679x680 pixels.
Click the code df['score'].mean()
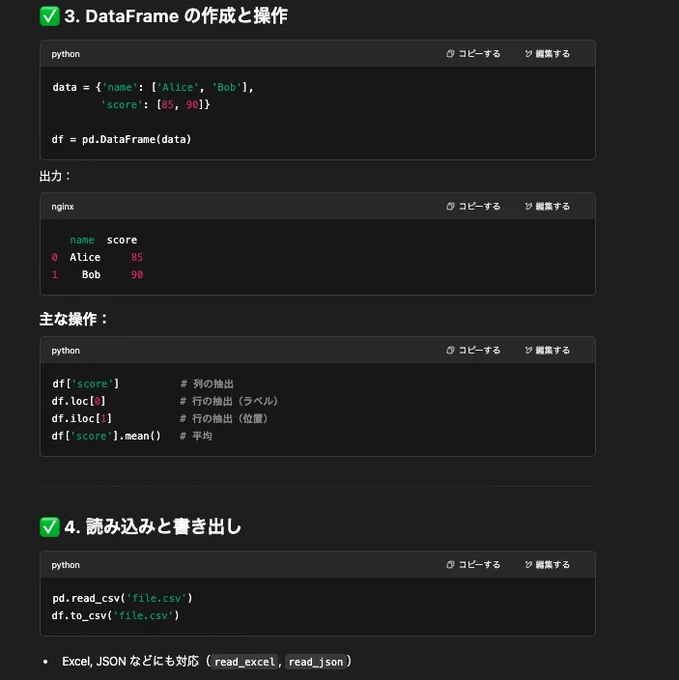point(106,436)
